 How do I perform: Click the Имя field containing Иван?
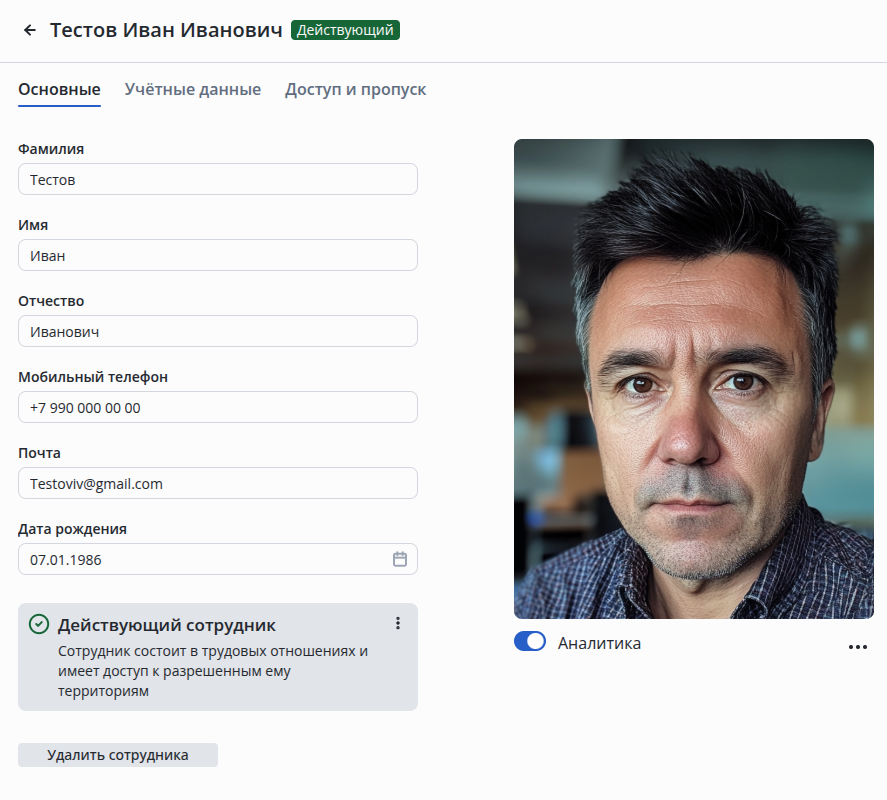coord(217,255)
